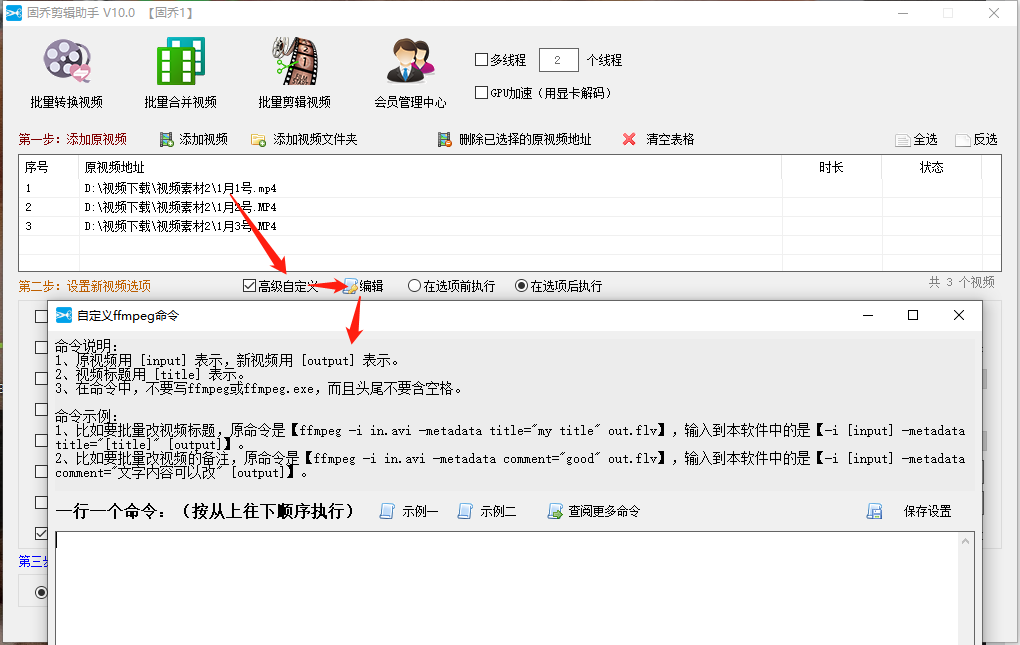
Task: Minimize the 自定义ffmpeg命令 dialog
Action: [x=868, y=315]
